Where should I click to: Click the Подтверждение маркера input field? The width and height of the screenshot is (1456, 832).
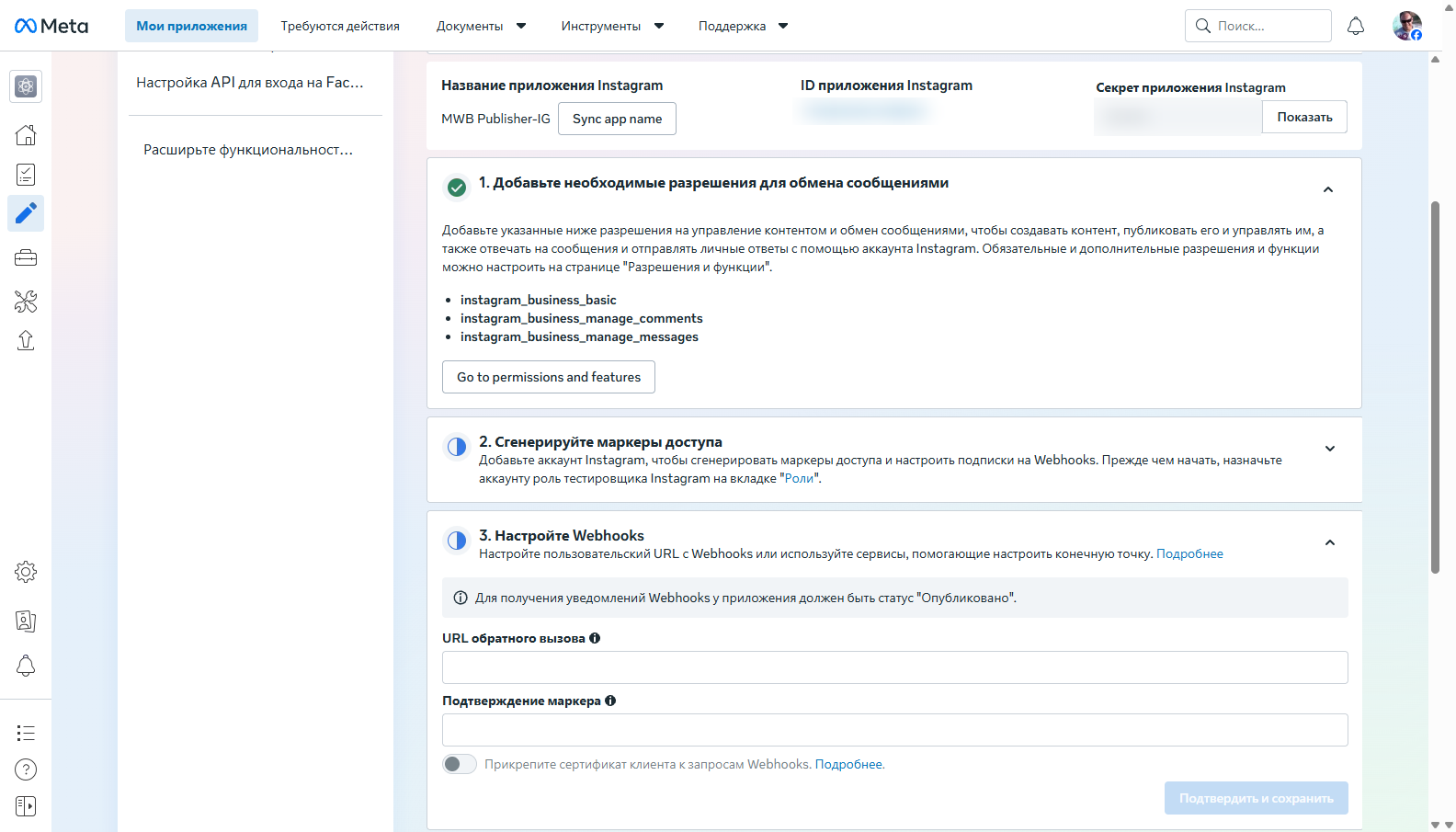[895, 730]
